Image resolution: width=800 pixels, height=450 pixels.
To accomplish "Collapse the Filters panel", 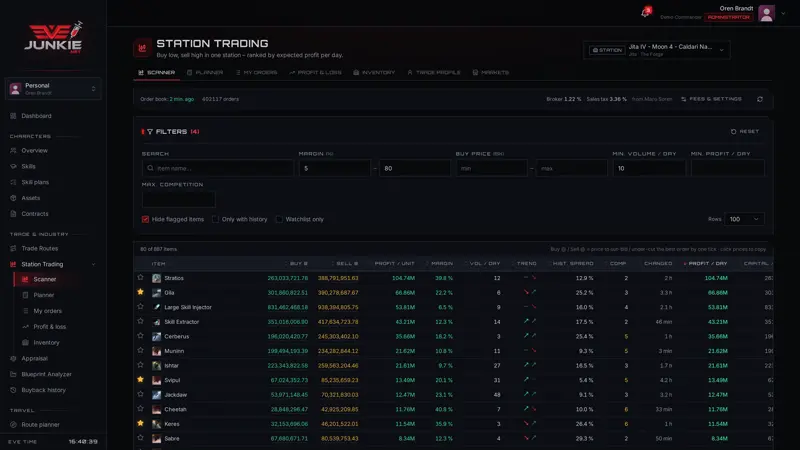I will (x=171, y=132).
